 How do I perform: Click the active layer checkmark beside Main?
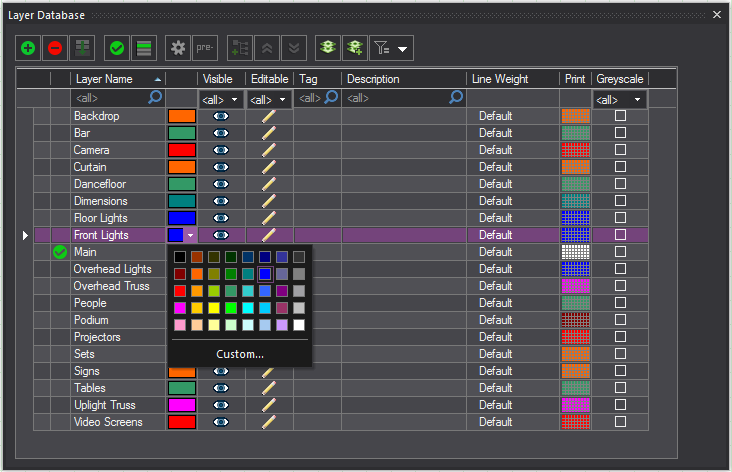click(60, 252)
